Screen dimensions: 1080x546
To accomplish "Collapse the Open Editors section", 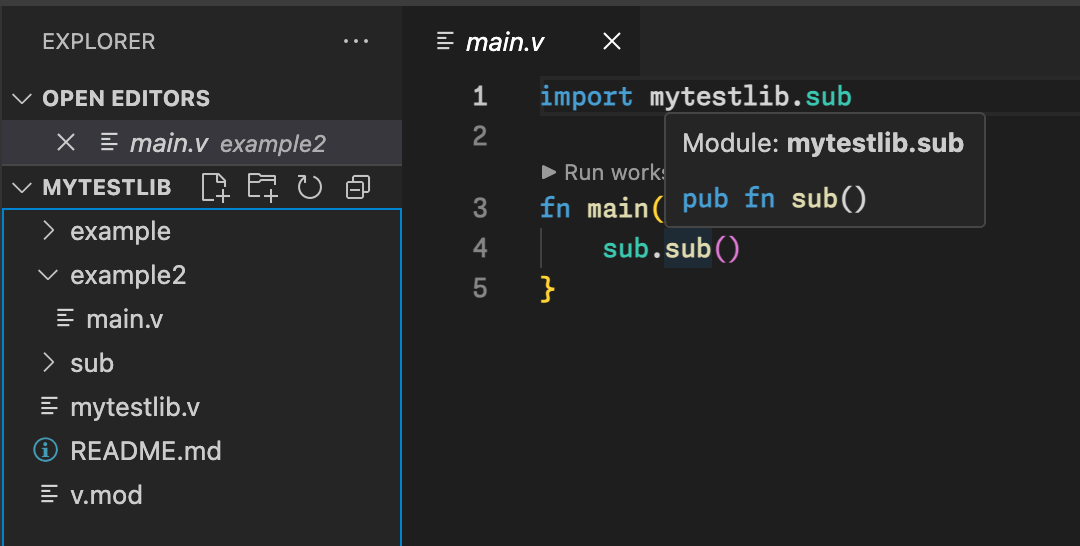I will 22,98.
